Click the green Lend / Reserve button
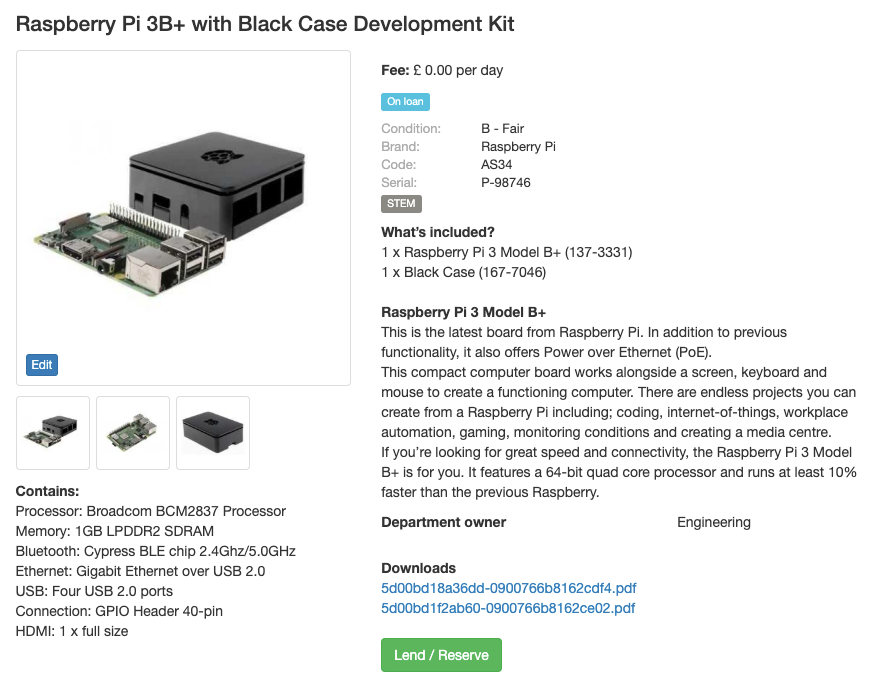Screen dimensions: 878x693 tap(441, 655)
